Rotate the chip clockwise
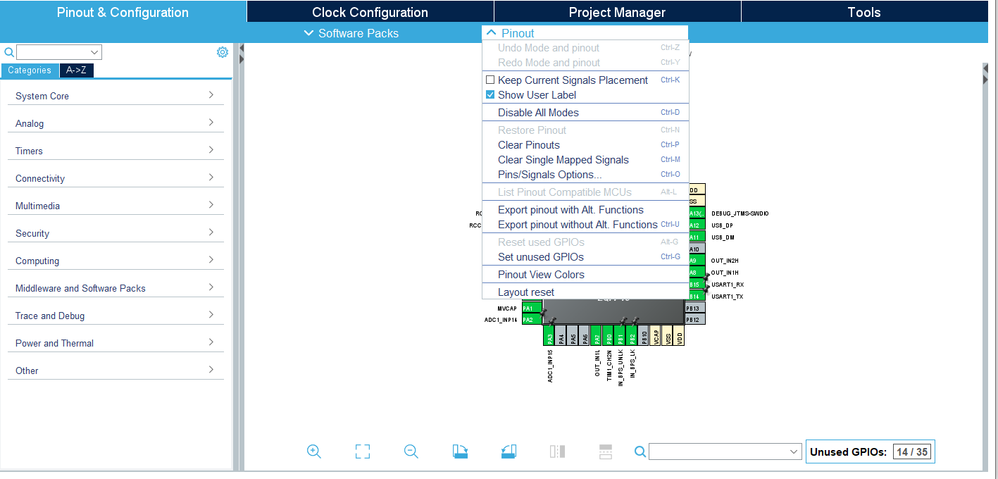Viewport: 998px width, 479px height. click(x=460, y=451)
